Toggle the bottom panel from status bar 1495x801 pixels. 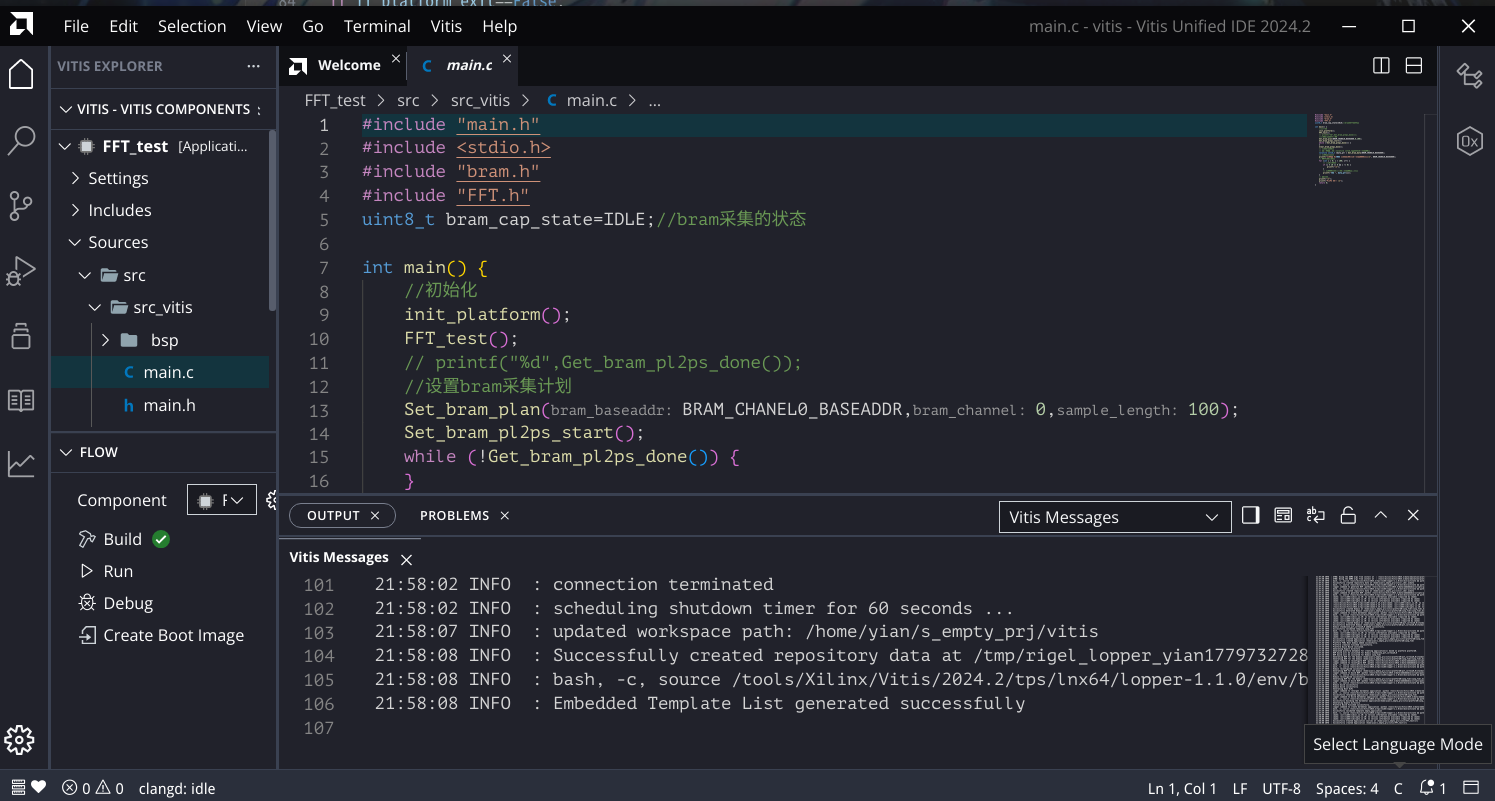(1471, 788)
